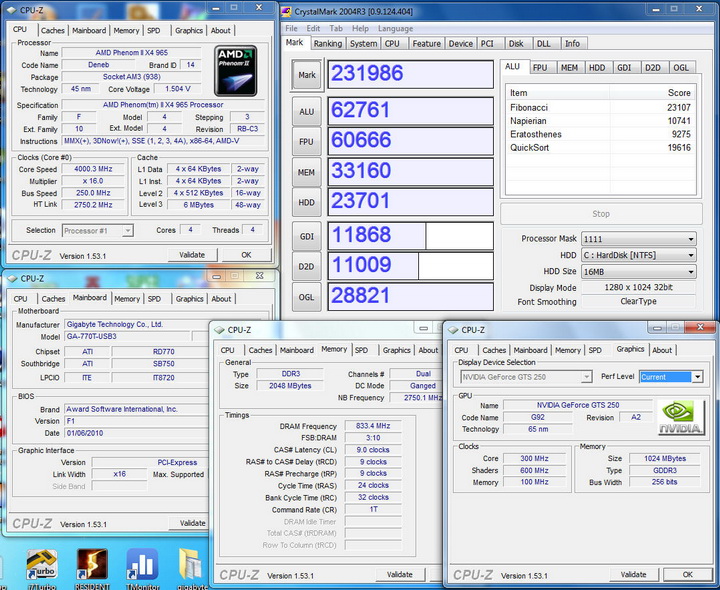Click the 231986 total Mark score field
This screenshot has height=590, width=720.
[411, 74]
